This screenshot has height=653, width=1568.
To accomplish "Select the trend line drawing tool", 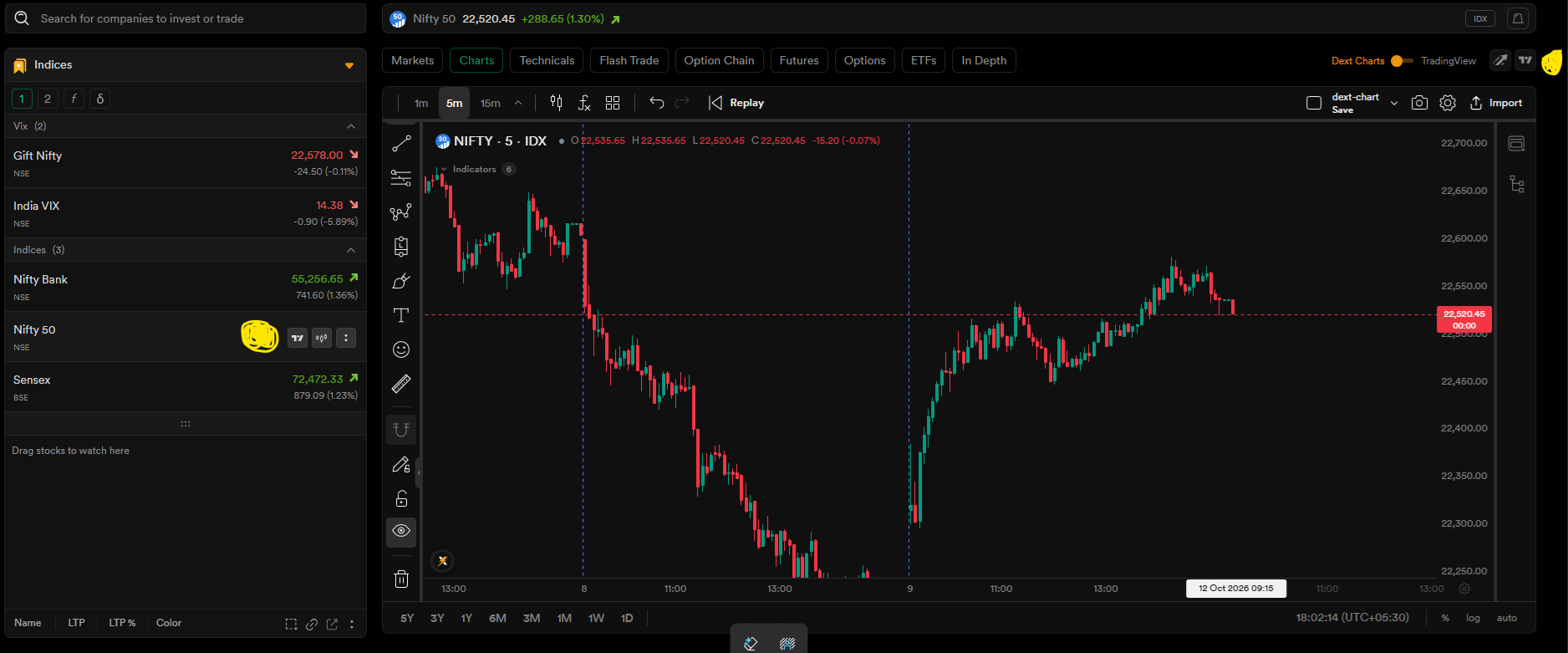I will [x=401, y=144].
